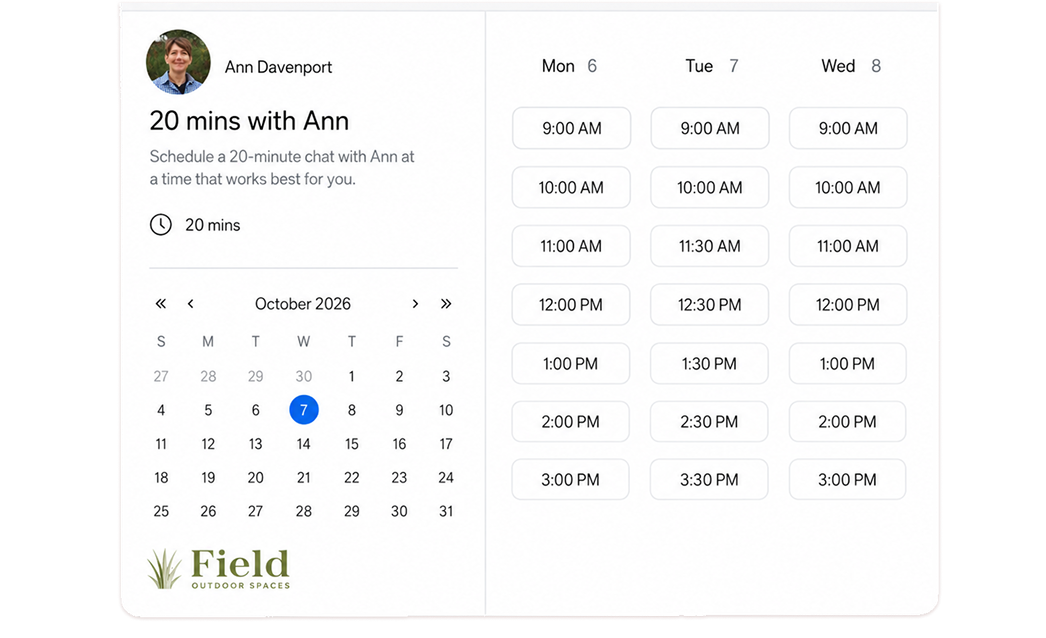Choose the Wednesday 12:00 PM slot
This screenshot has width=1046, height=638.
click(848, 305)
